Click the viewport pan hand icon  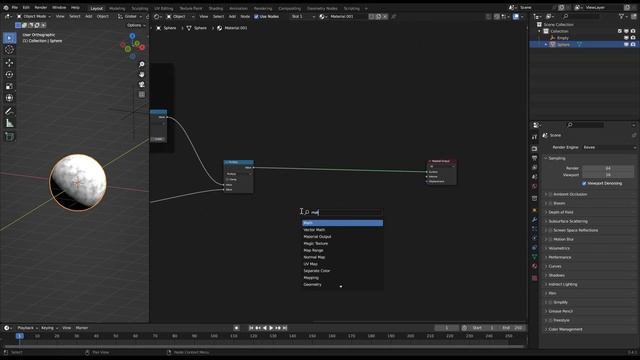point(142,74)
